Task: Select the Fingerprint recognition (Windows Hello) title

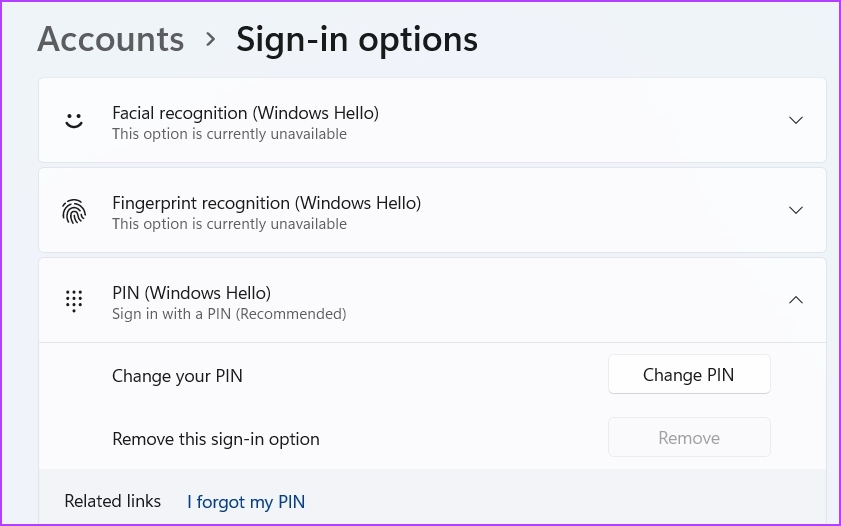Action: pos(267,203)
